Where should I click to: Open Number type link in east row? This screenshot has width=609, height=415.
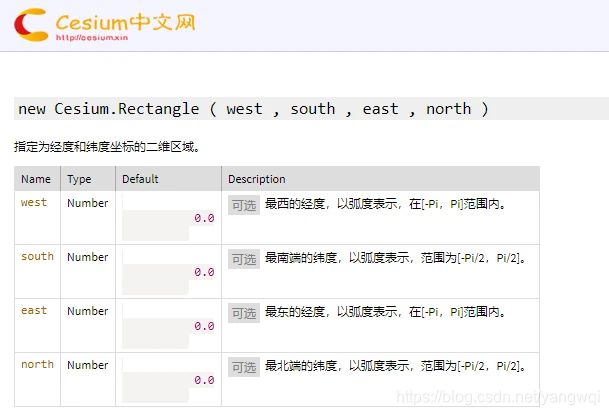88,311
